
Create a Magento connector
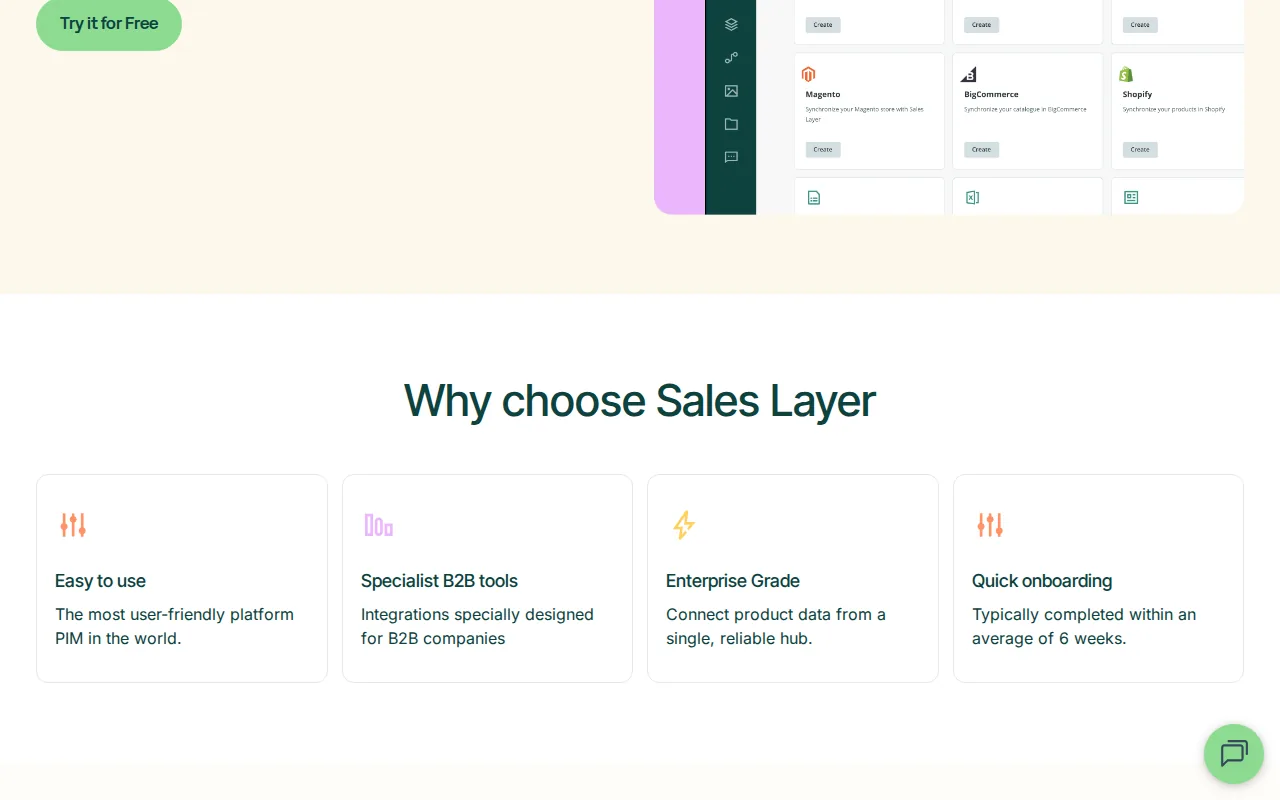(x=823, y=150)
